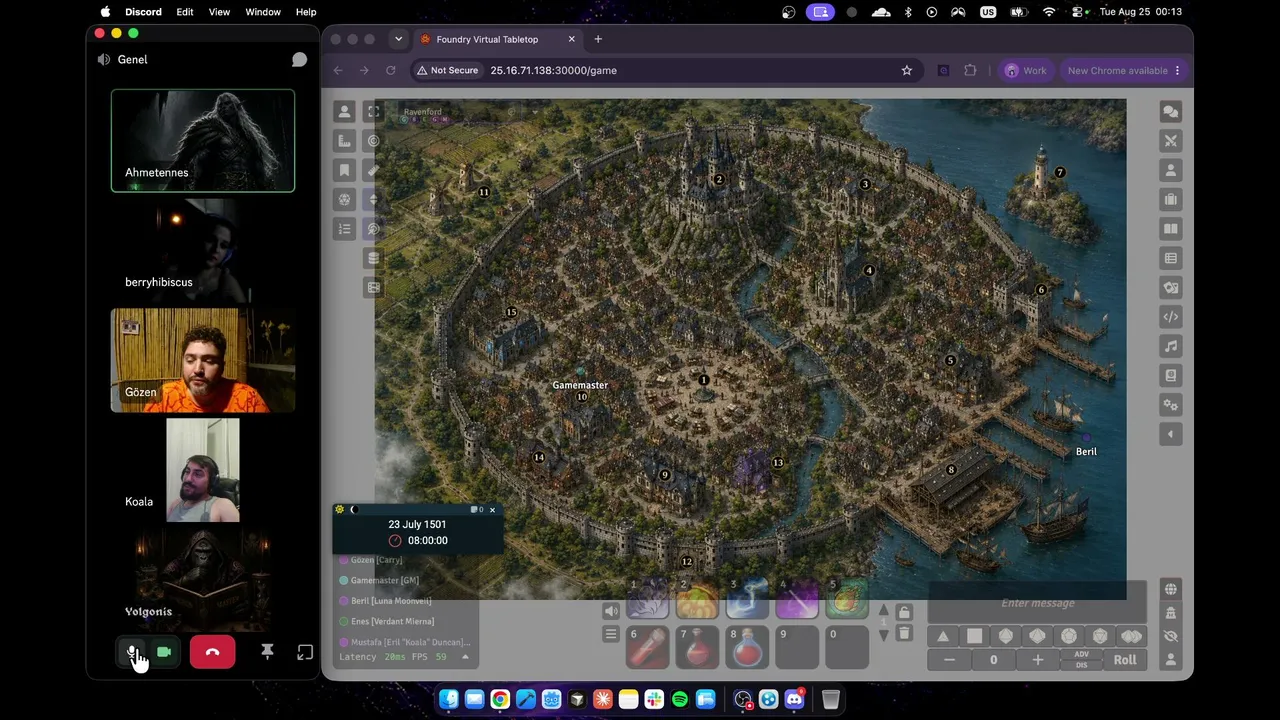Open the Discord View menu
Viewport: 1280px width, 720px height.
click(x=219, y=12)
